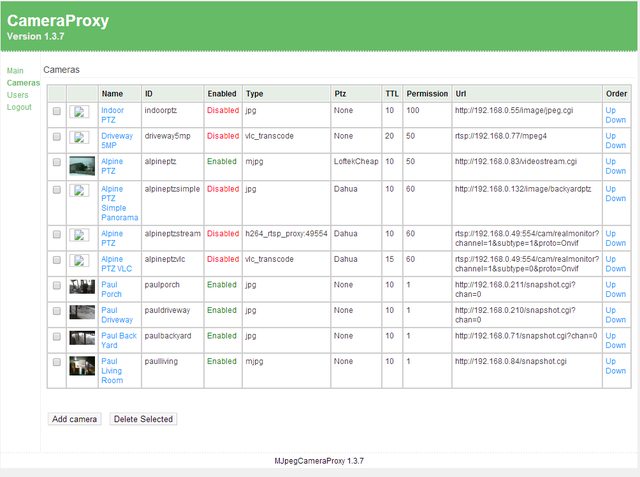Move alpineptzsimple camera down
The image size is (640, 477).
[x=616, y=198]
